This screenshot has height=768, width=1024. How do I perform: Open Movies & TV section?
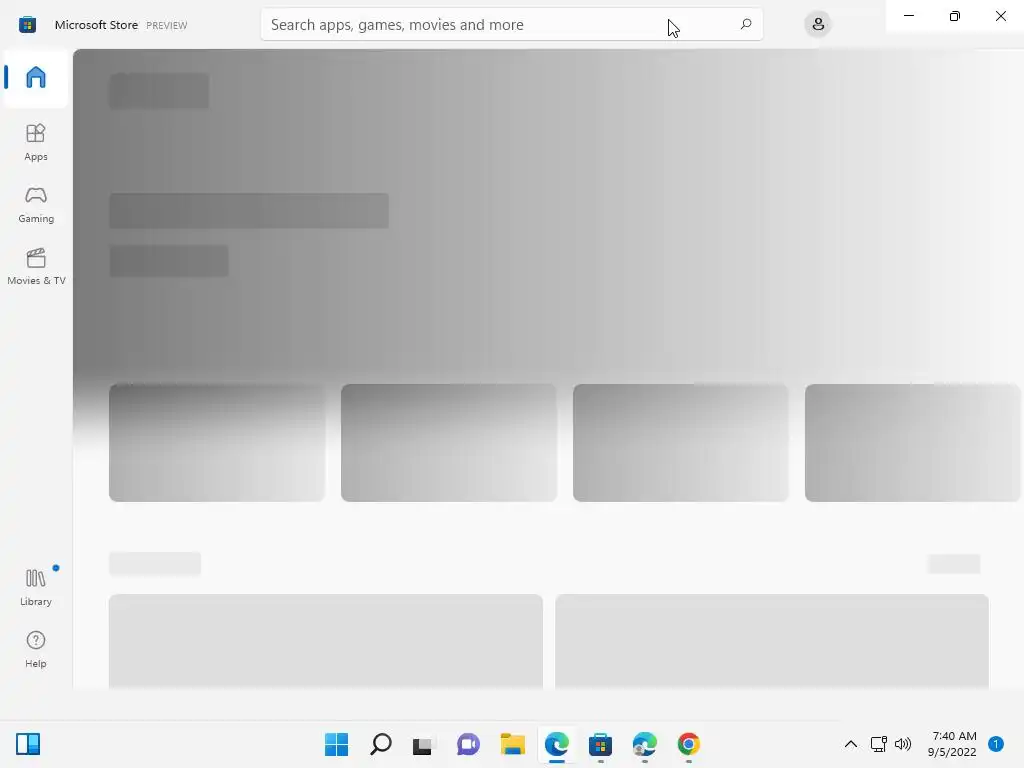pyautogui.click(x=36, y=266)
